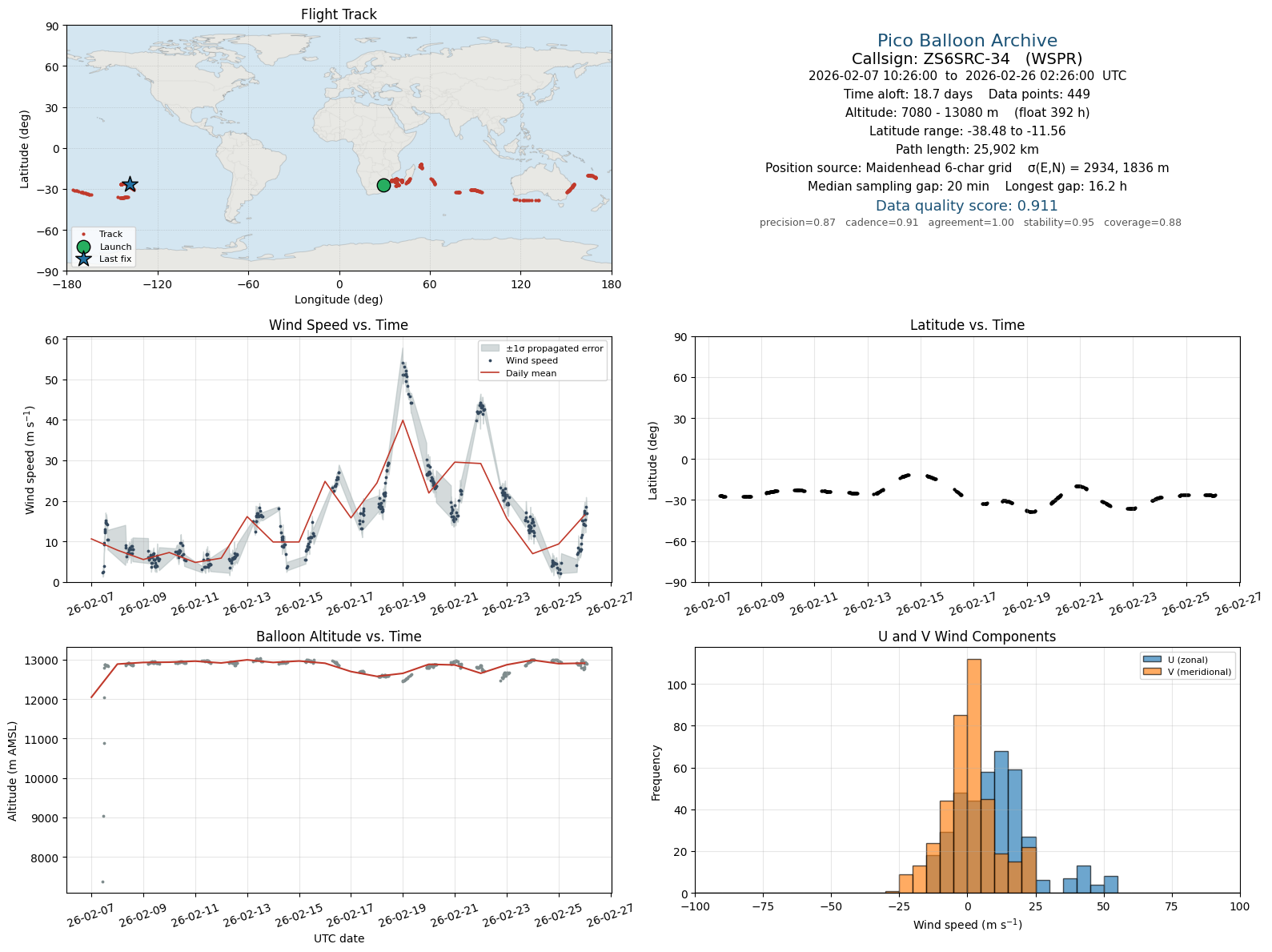Screen dimensions: 1272x952
Task: Pick the orange V (meridional) legend swatch
Action: click(x=1152, y=672)
